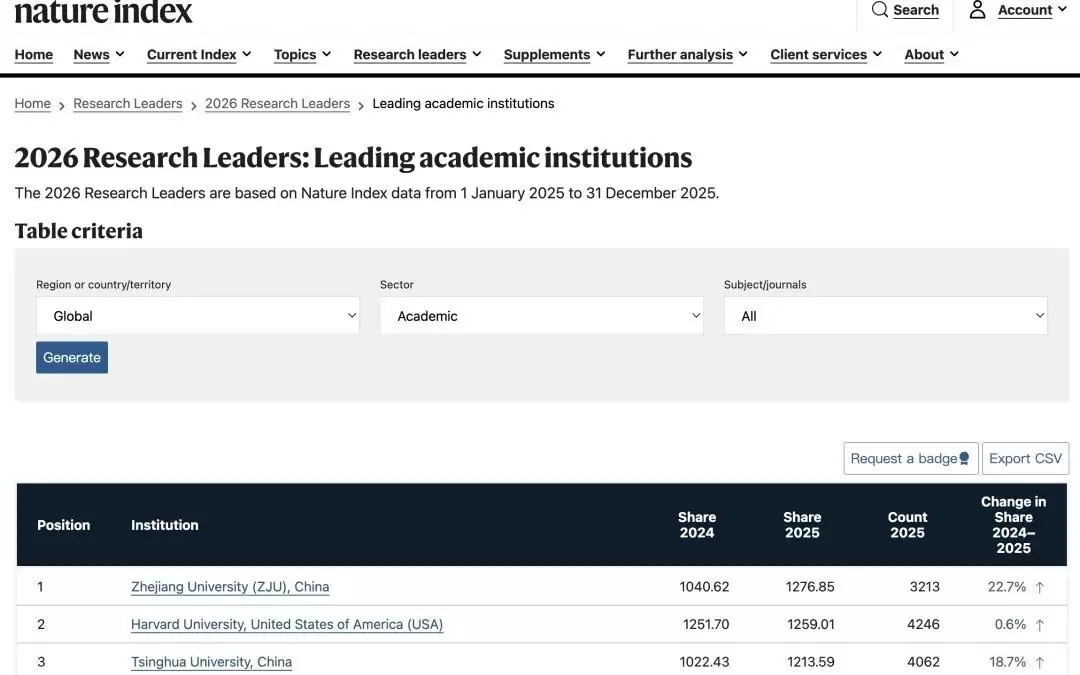Click the 1251.70 Share 2024 value

[x=706, y=624]
